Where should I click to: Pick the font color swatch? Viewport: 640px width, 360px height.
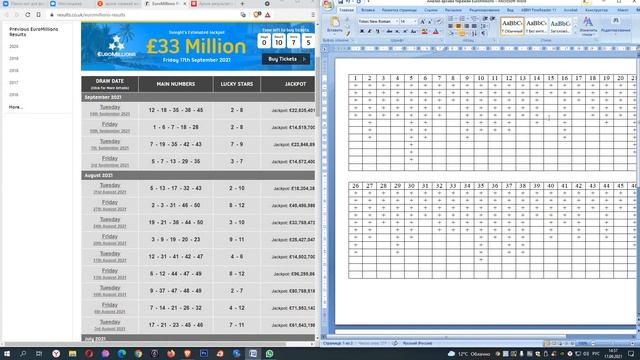(436, 31)
